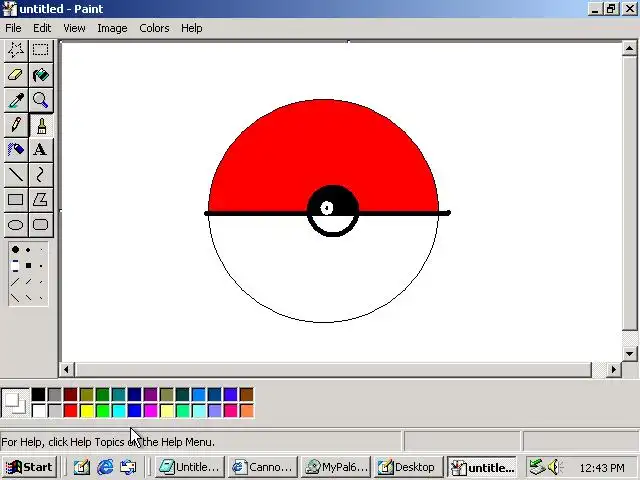Open the Help menu
640x480 pixels.
(x=192, y=28)
